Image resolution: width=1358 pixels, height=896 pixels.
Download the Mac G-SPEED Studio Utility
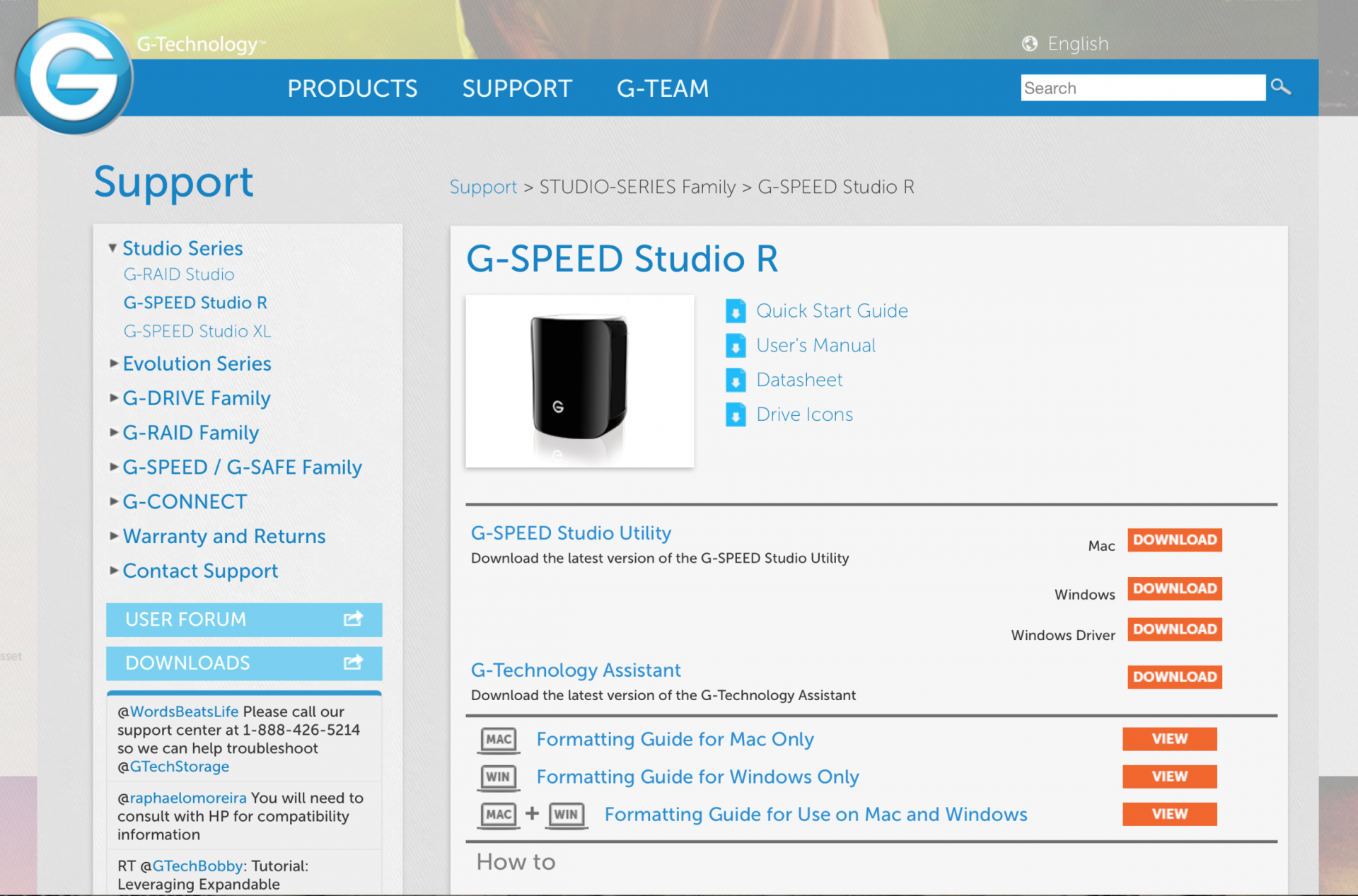pyautogui.click(x=1174, y=540)
